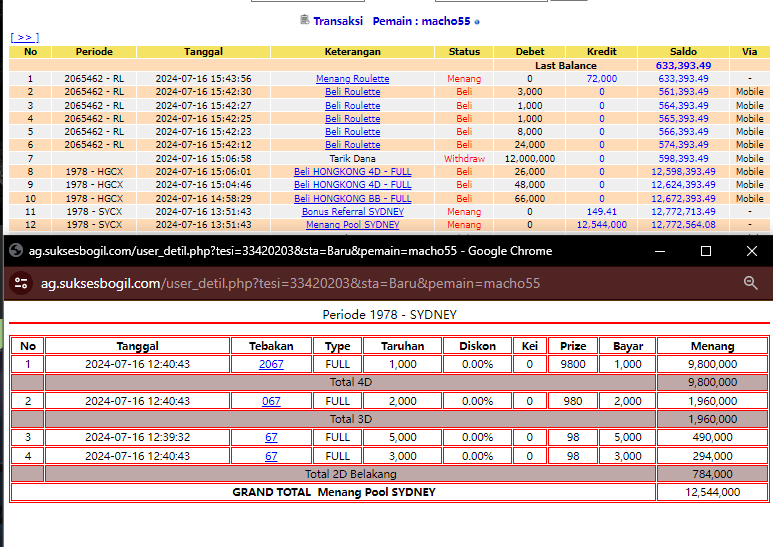This screenshot has height=547, width=773.
Task: Click Saldo value 12,598,393.49
Action: [683, 171]
